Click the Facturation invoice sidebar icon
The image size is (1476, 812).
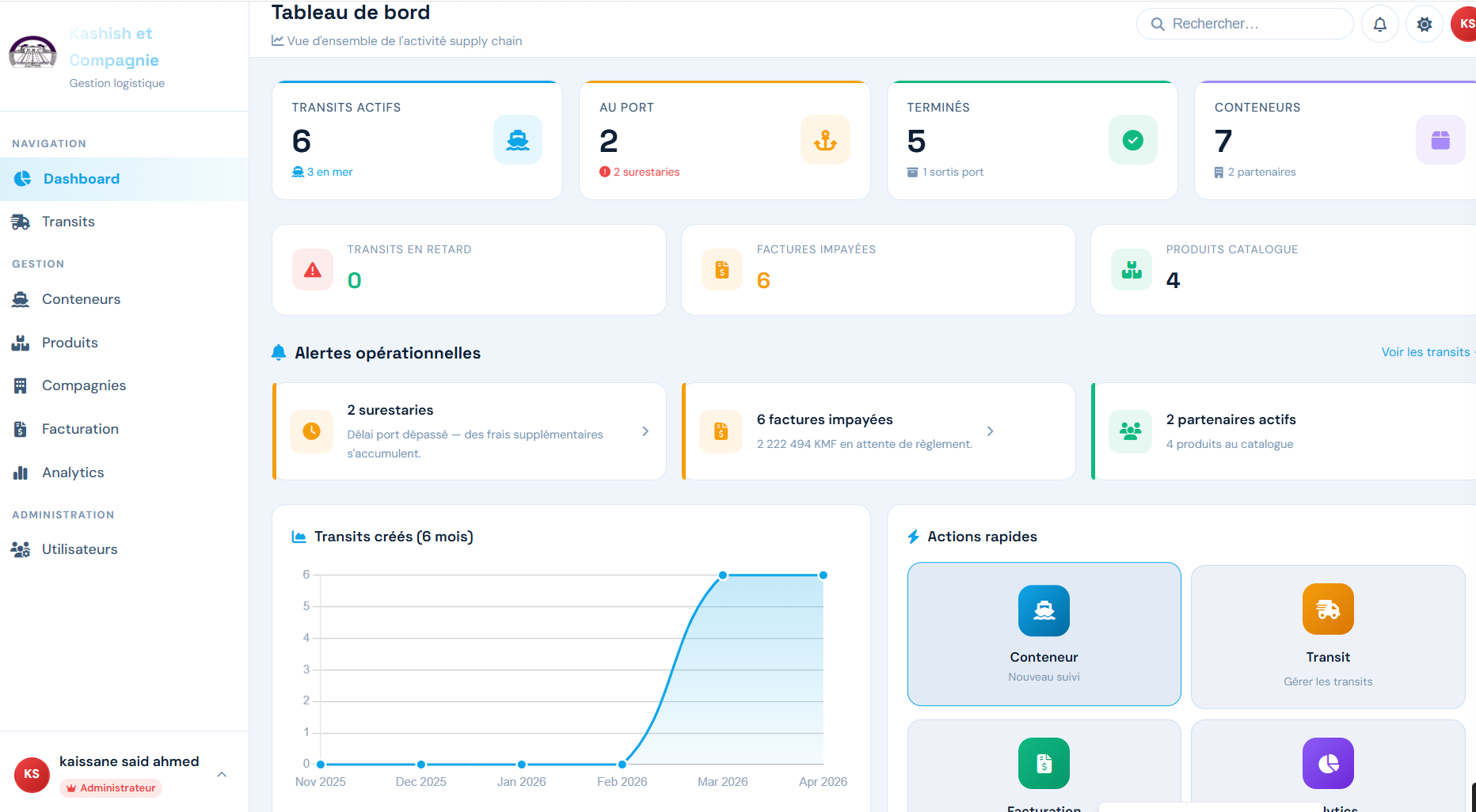(21, 429)
